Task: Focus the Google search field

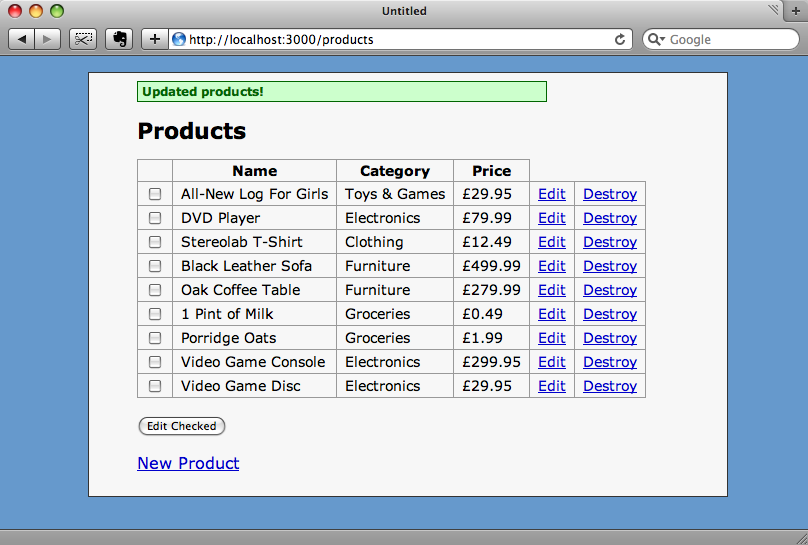Action: point(720,39)
